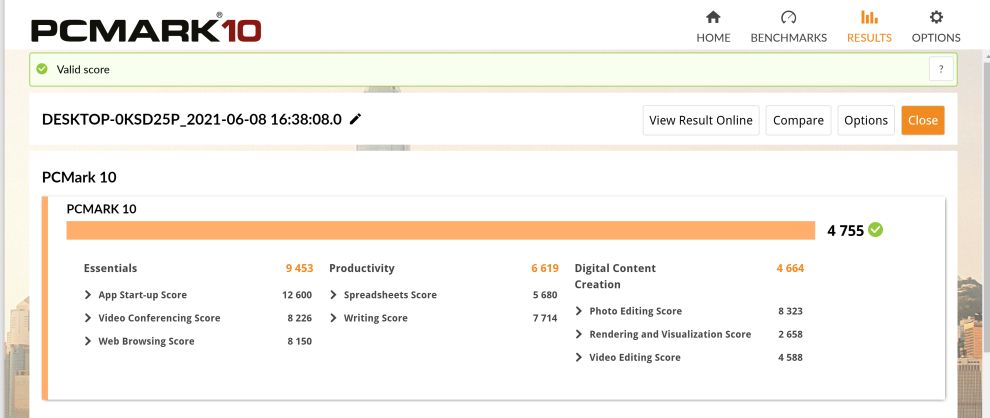Click the value 12 600
The image size is (990, 418).
tap(297, 295)
